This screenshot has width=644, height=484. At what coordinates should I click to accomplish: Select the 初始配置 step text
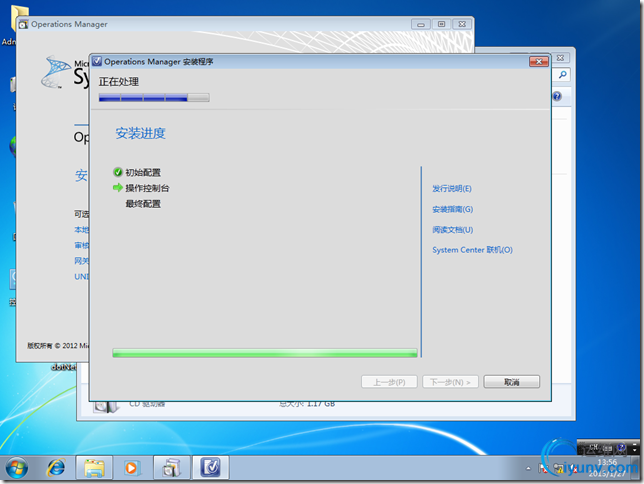tap(143, 173)
